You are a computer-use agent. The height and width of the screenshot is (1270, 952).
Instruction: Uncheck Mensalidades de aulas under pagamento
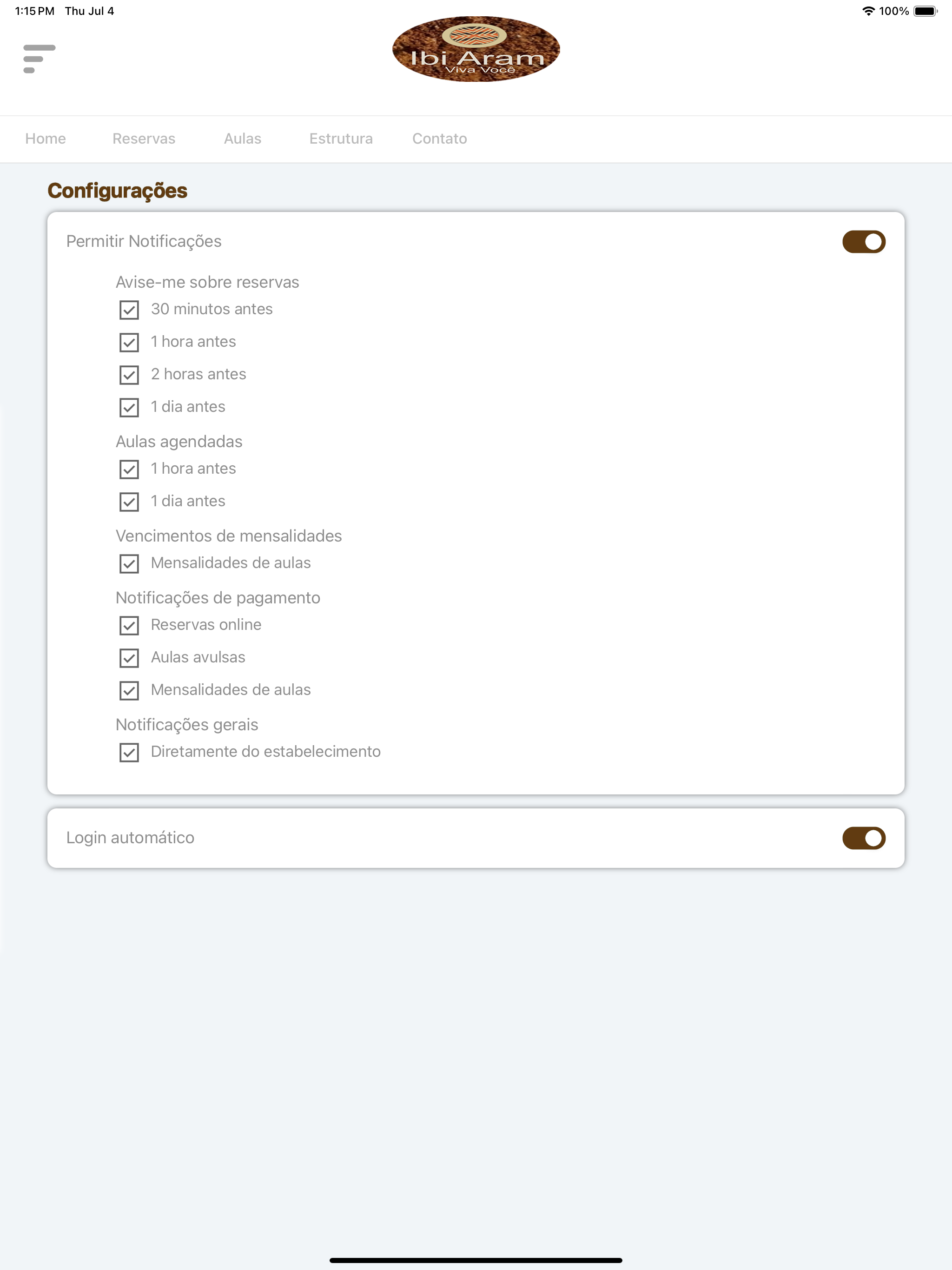coord(129,691)
